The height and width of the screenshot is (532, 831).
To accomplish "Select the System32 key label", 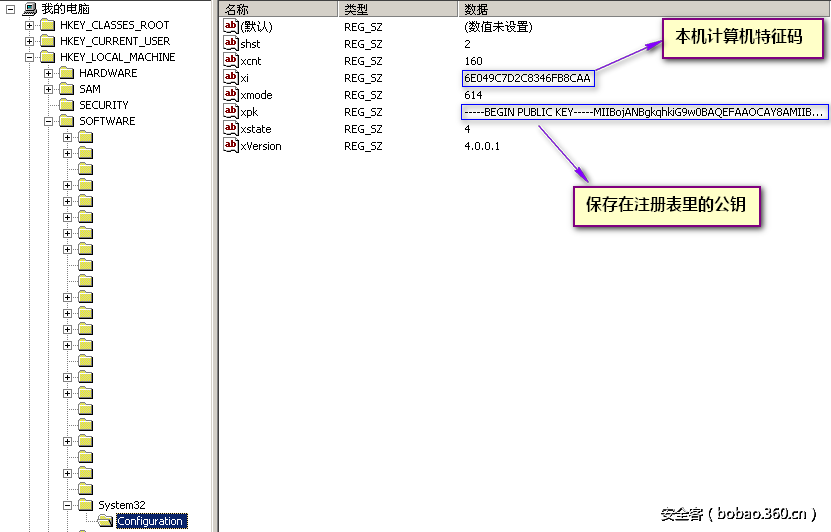I will tap(122, 505).
